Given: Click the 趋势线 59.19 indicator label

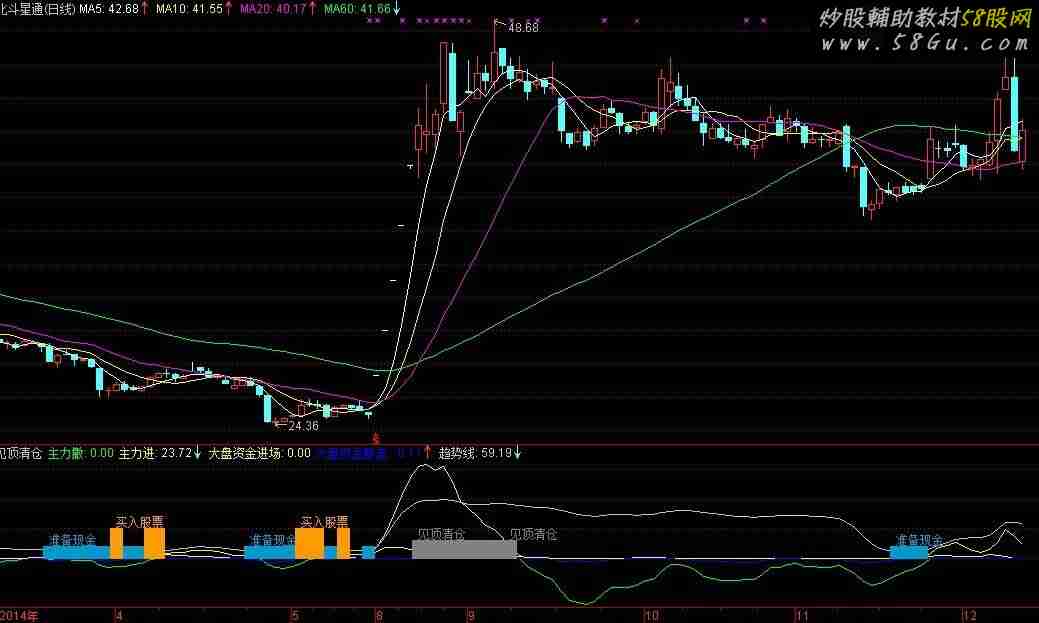Looking at the screenshot, I should (x=475, y=453).
